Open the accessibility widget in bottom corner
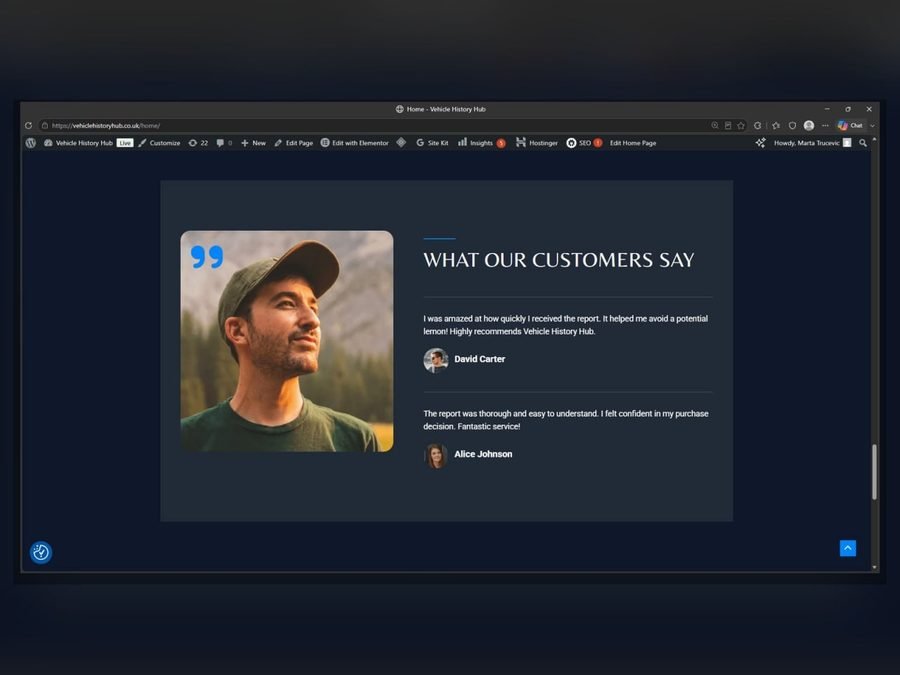 [41, 552]
